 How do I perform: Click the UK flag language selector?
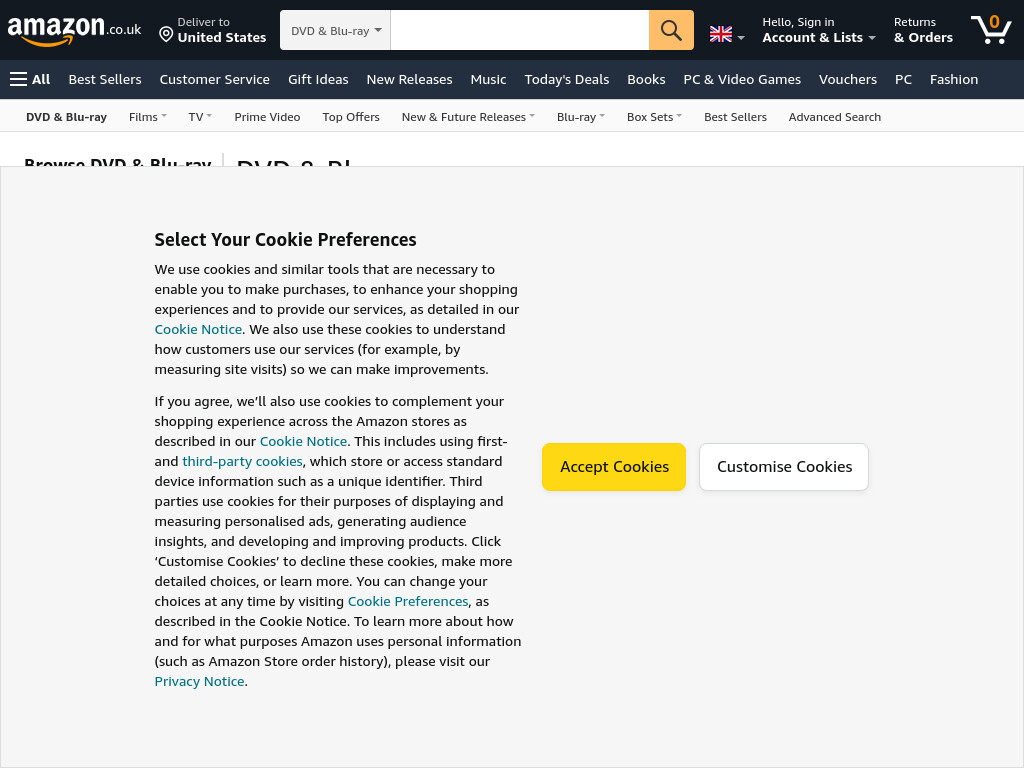727,34
